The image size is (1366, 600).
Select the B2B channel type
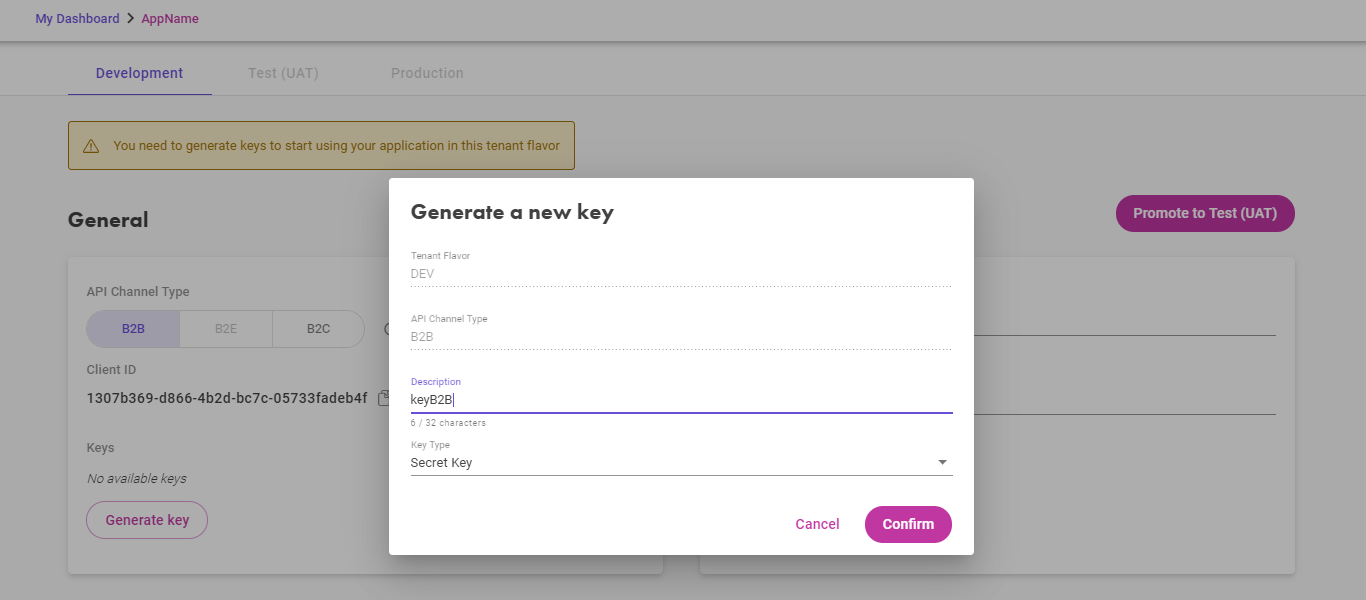coord(133,328)
